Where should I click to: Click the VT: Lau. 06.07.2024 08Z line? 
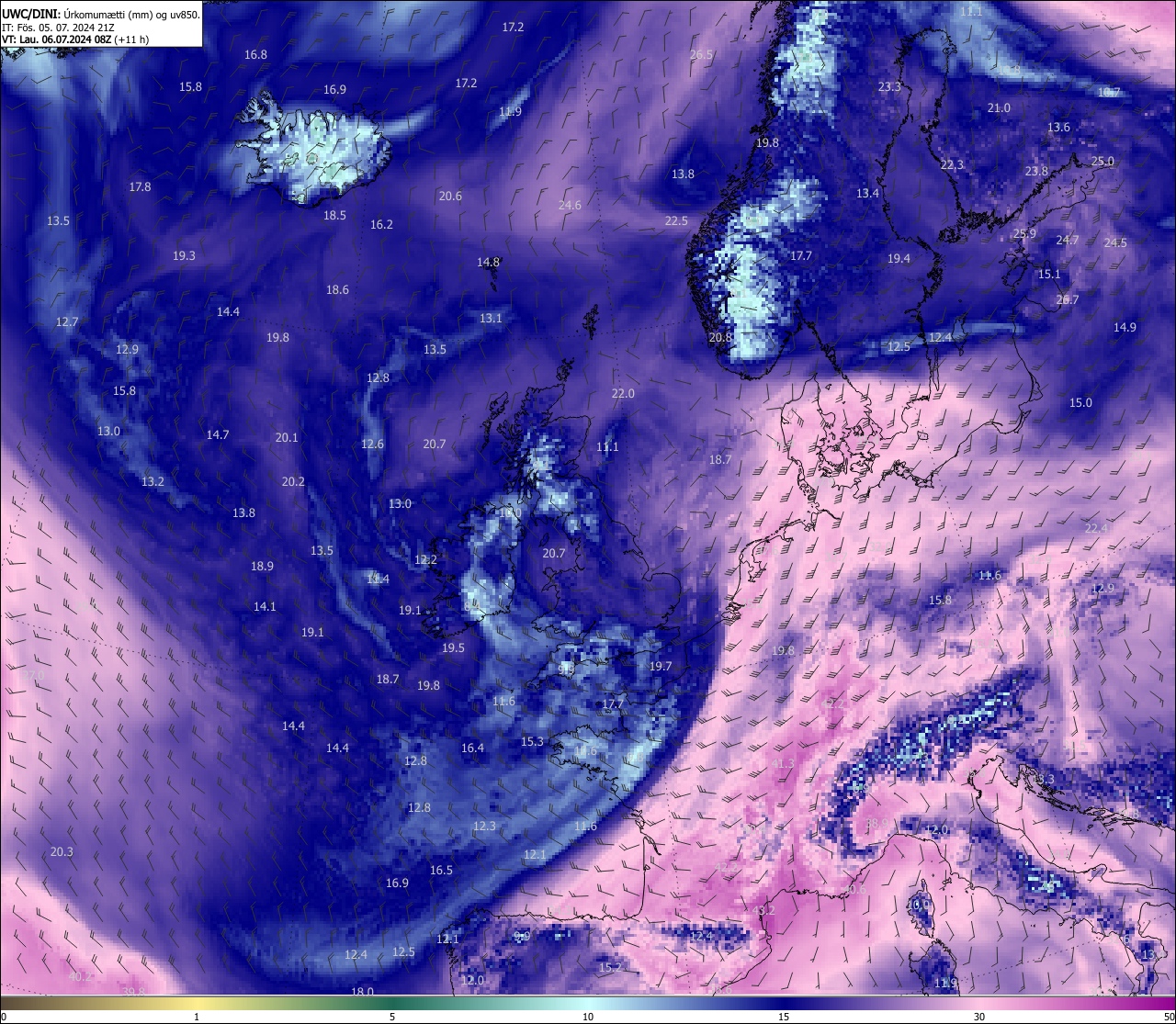coord(75,39)
